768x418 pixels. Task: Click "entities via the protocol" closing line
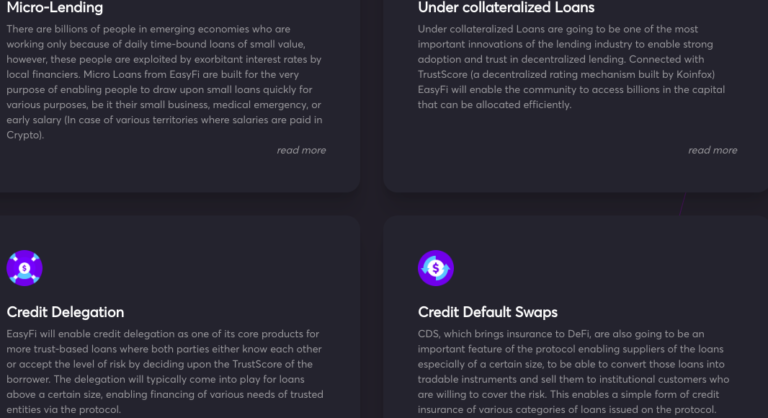(x=64, y=410)
